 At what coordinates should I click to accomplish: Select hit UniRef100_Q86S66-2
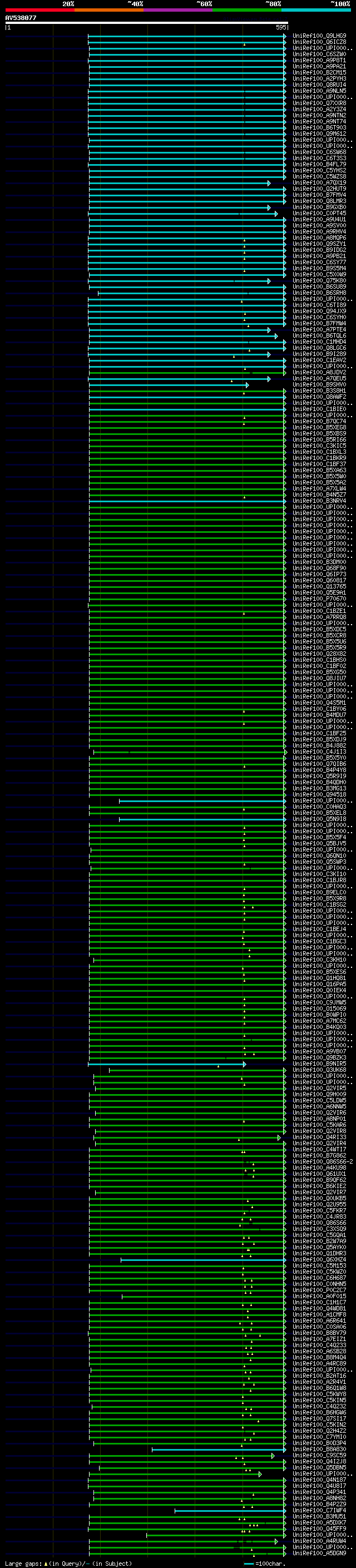[323, 1162]
